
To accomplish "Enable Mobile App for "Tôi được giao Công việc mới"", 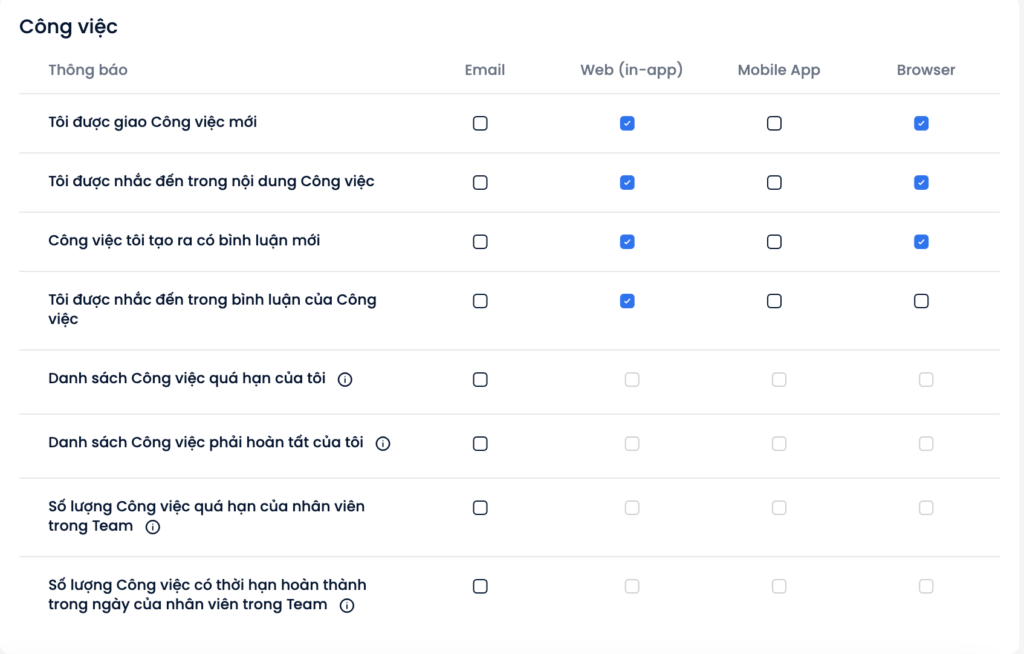I will [x=774, y=123].
